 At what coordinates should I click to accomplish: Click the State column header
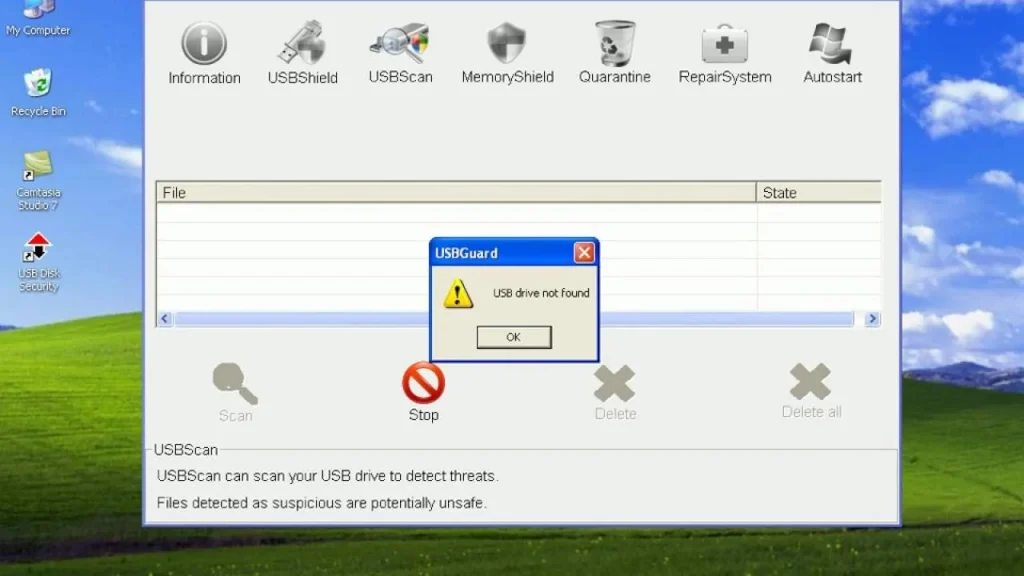pos(818,193)
